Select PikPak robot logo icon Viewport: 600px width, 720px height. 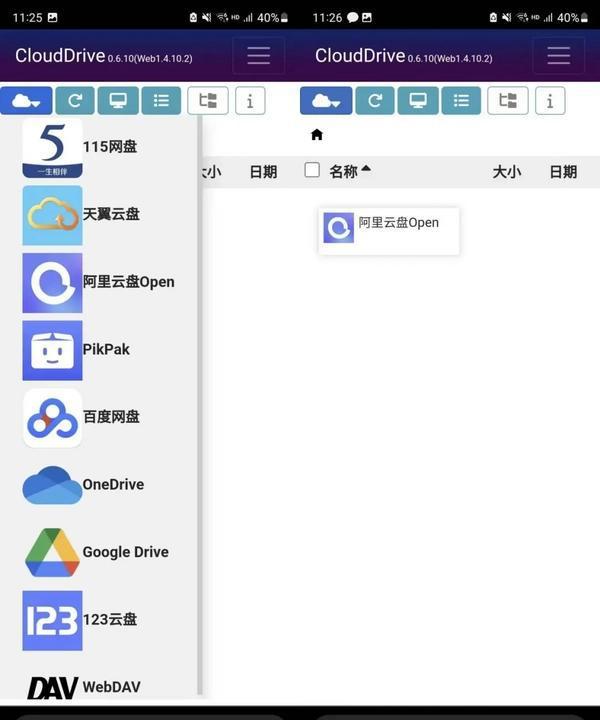pos(52,350)
